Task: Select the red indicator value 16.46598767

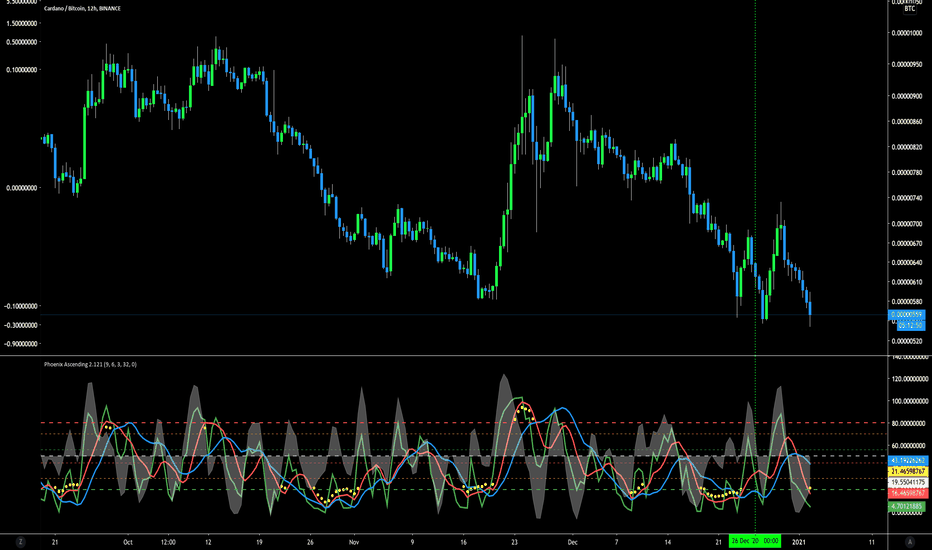Action: (x=908, y=493)
